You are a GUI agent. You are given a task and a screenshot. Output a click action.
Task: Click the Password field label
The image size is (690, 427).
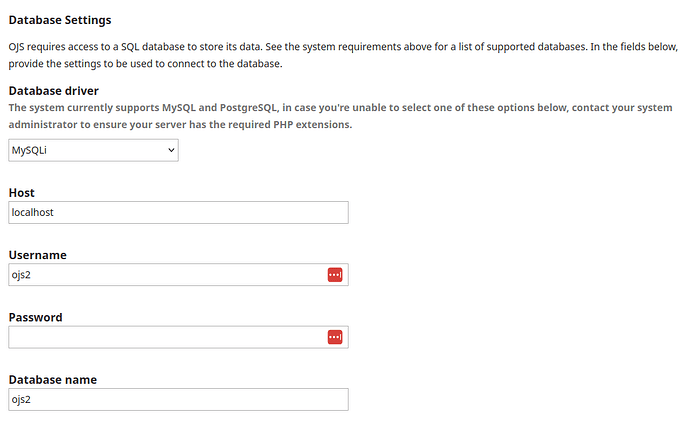pos(35,317)
